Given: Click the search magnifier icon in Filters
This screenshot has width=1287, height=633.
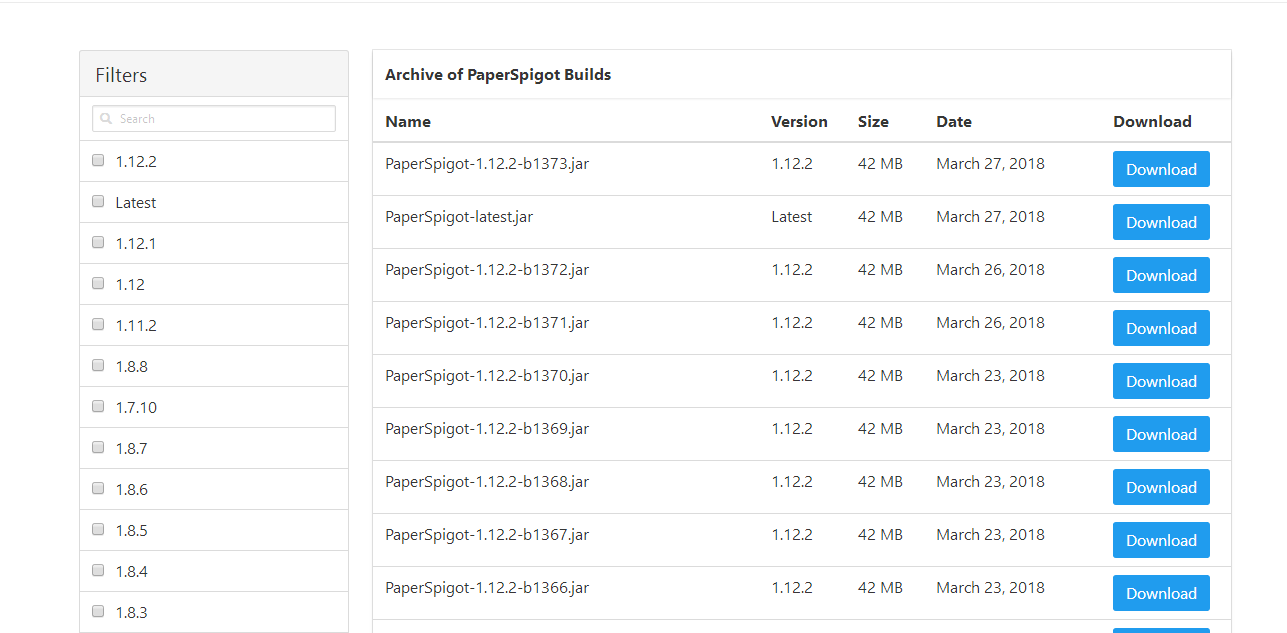Looking at the screenshot, I should 106,119.
